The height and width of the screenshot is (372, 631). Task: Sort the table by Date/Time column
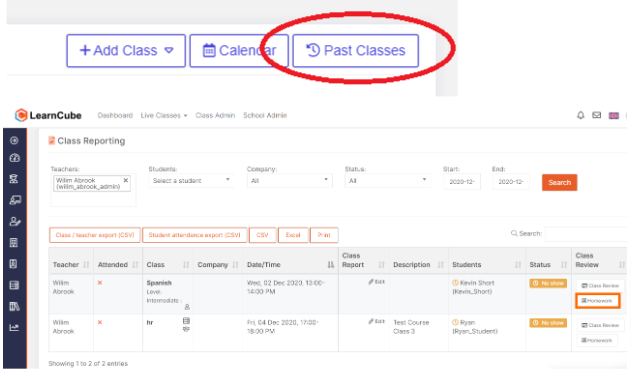click(290, 265)
